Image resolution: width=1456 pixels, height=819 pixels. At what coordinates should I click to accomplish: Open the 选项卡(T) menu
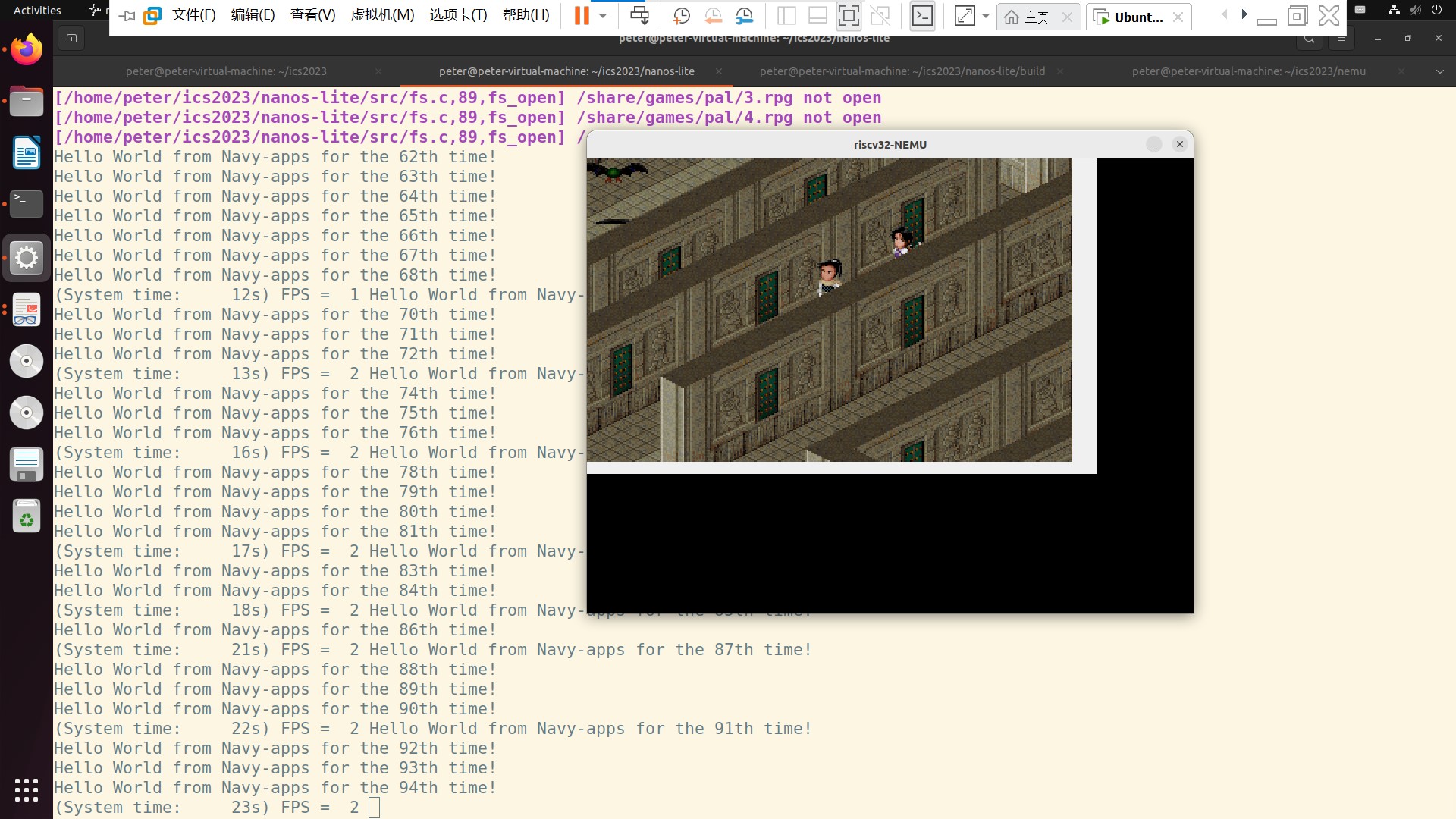pos(458,15)
